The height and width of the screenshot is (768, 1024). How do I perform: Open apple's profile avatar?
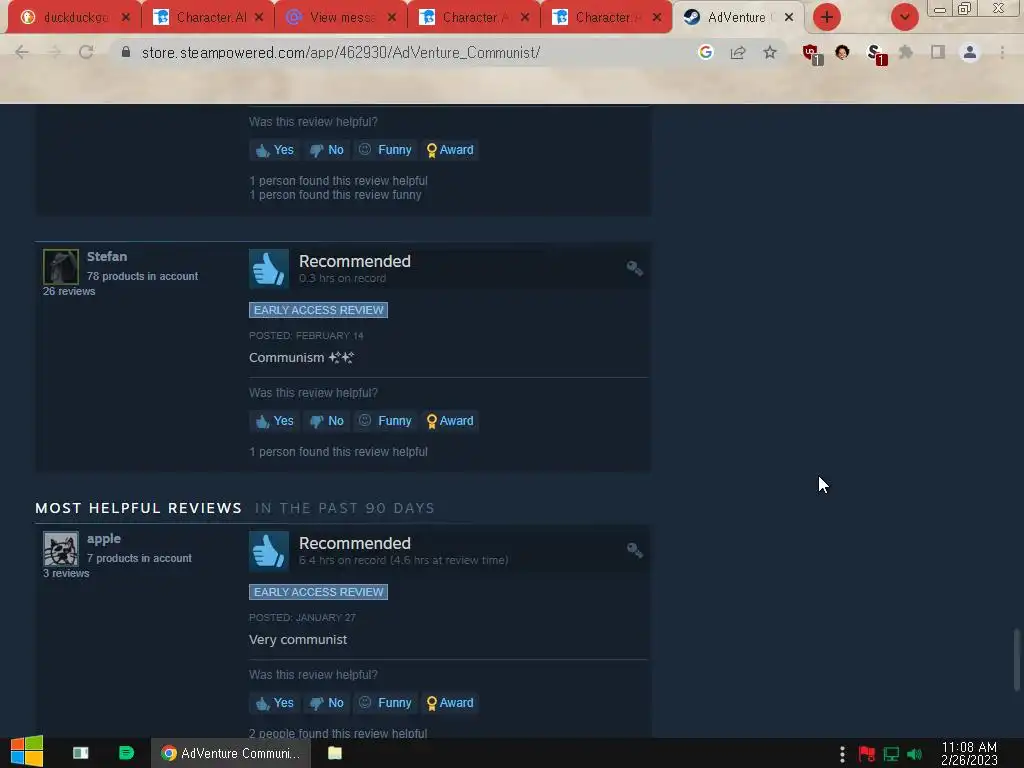click(x=61, y=549)
